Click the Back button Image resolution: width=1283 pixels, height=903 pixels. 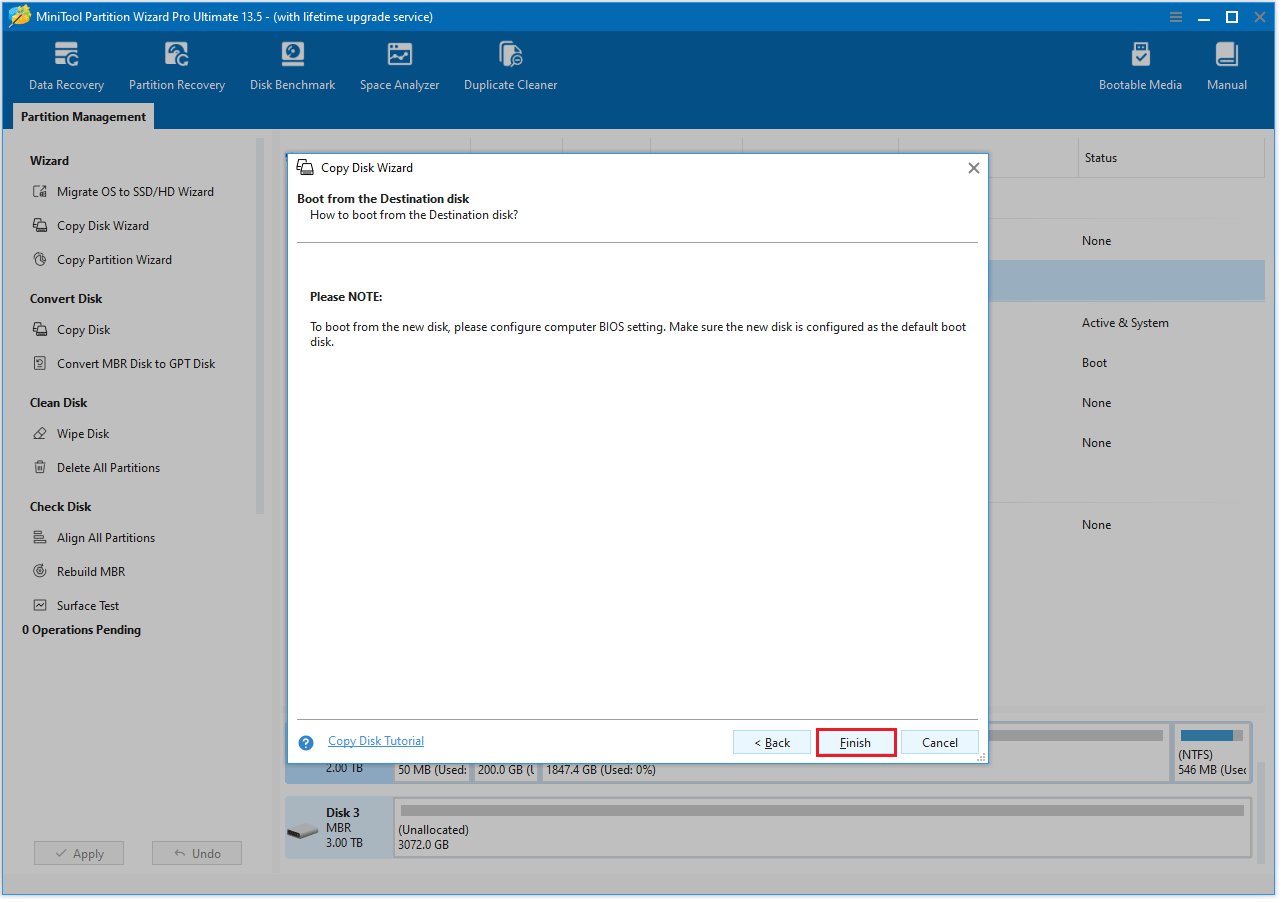[771, 742]
